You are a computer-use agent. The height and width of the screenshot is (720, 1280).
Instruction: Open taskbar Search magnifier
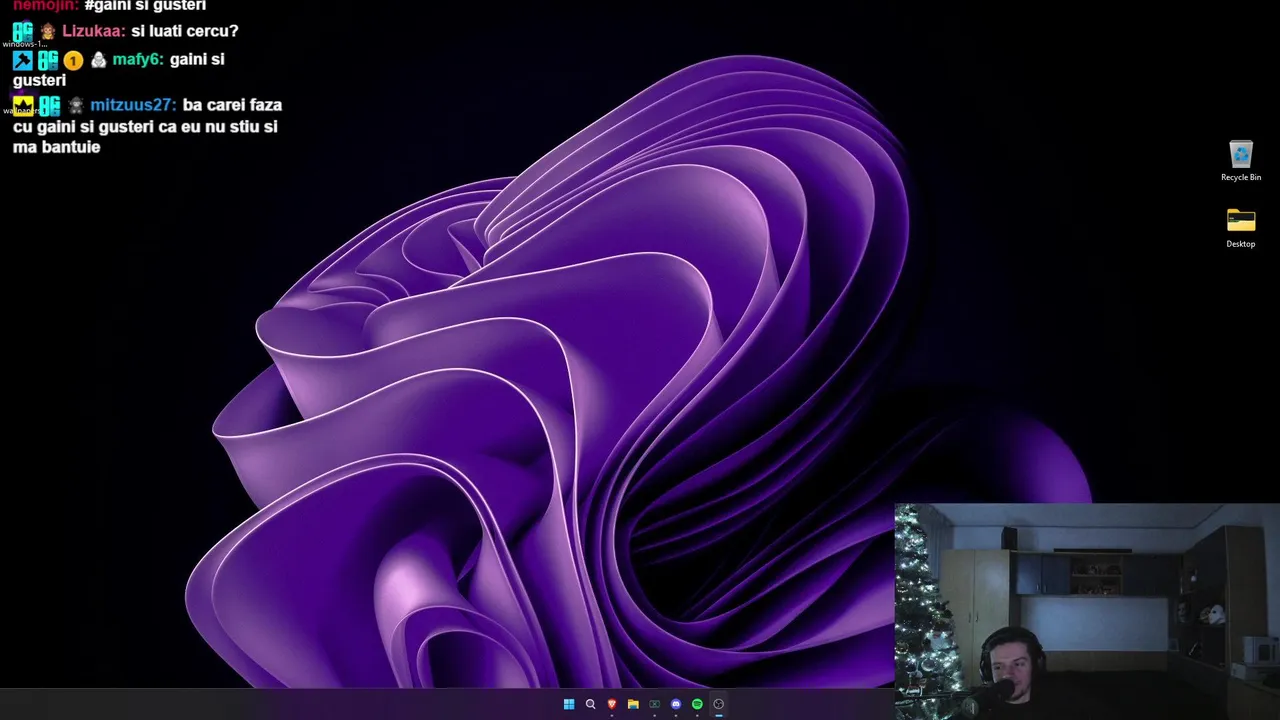point(590,704)
